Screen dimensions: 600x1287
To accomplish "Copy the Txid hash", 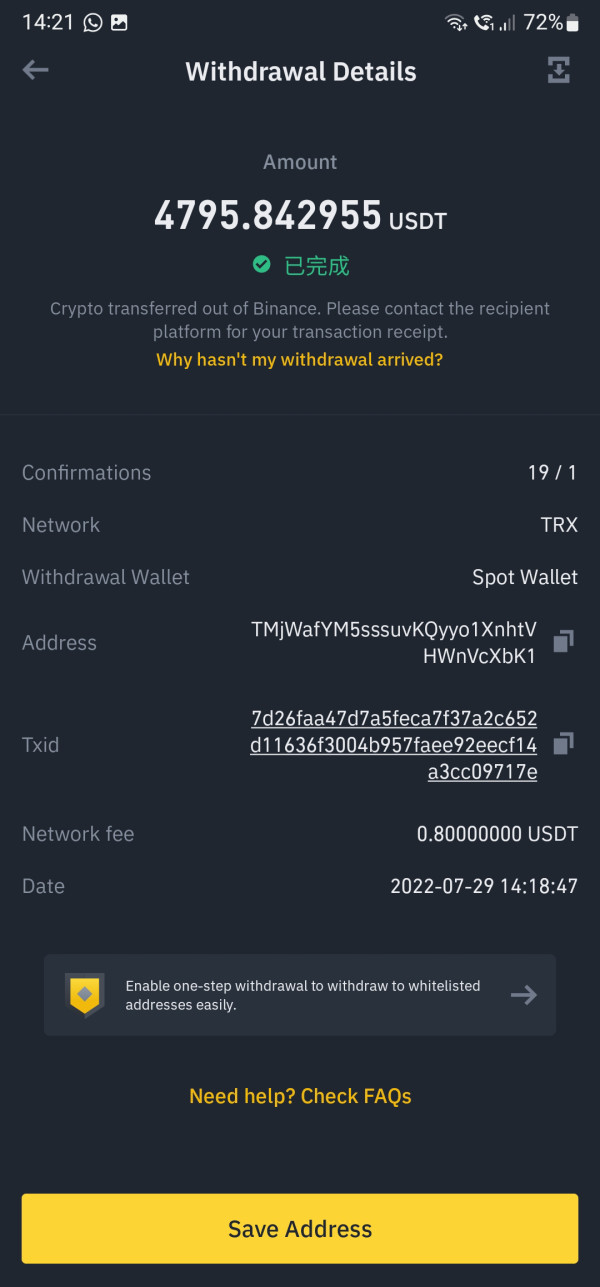I will pyautogui.click(x=563, y=743).
